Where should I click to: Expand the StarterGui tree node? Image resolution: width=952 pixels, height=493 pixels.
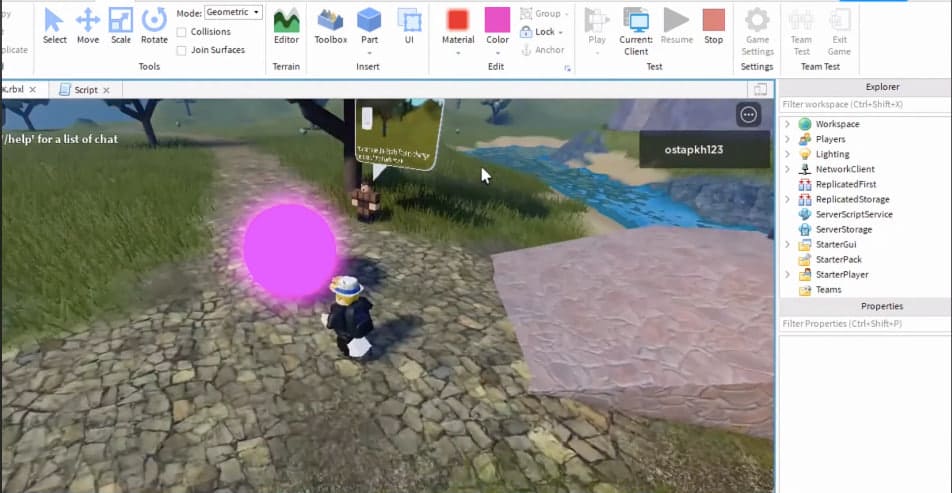point(787,245)
